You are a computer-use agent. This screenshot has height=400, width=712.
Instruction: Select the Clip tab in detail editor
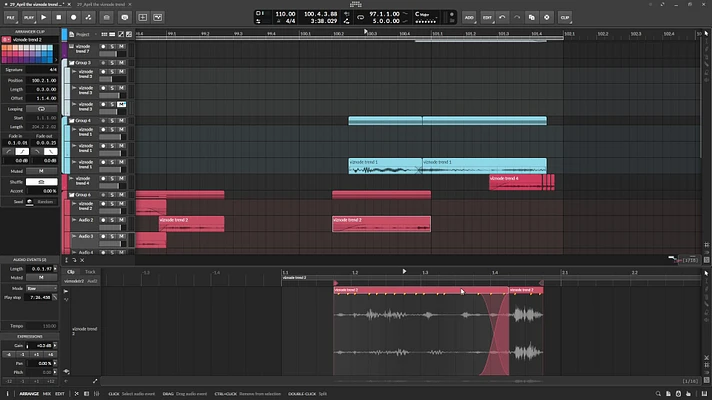point(71,272)
